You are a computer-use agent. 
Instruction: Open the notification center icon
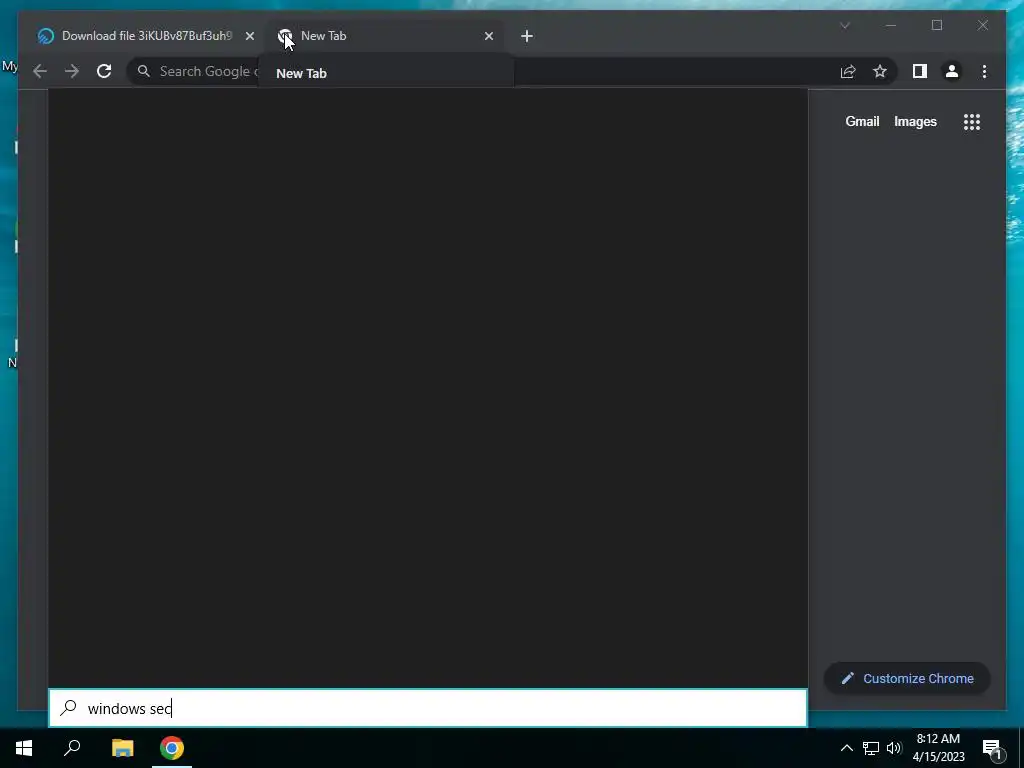(991, 748)
